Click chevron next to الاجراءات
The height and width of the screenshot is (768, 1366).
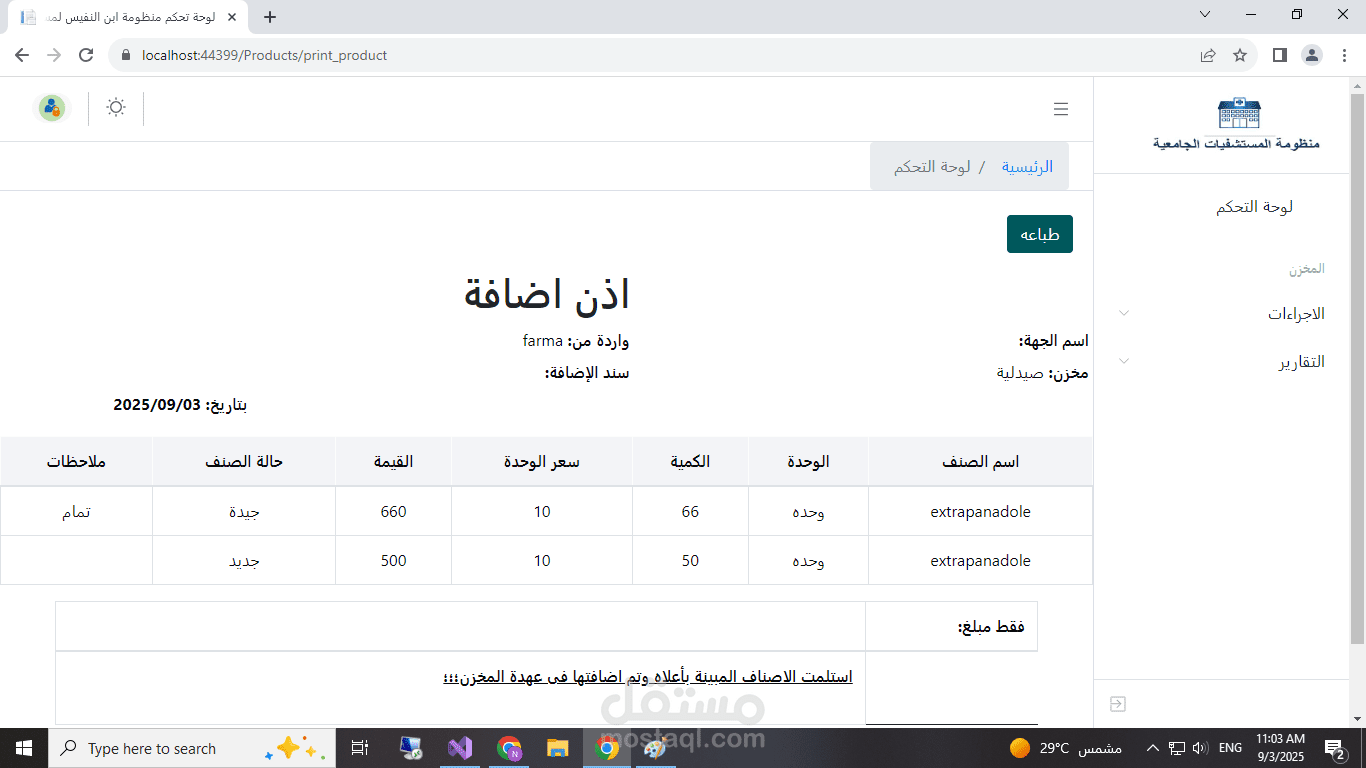click(x=1123, y=314)
